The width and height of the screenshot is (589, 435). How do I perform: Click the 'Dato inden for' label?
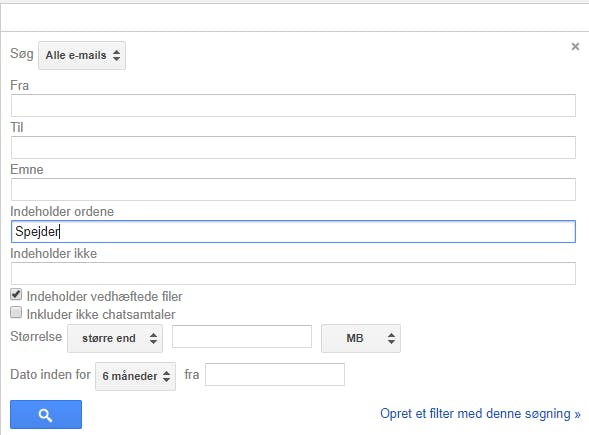(x=50, y=375)
